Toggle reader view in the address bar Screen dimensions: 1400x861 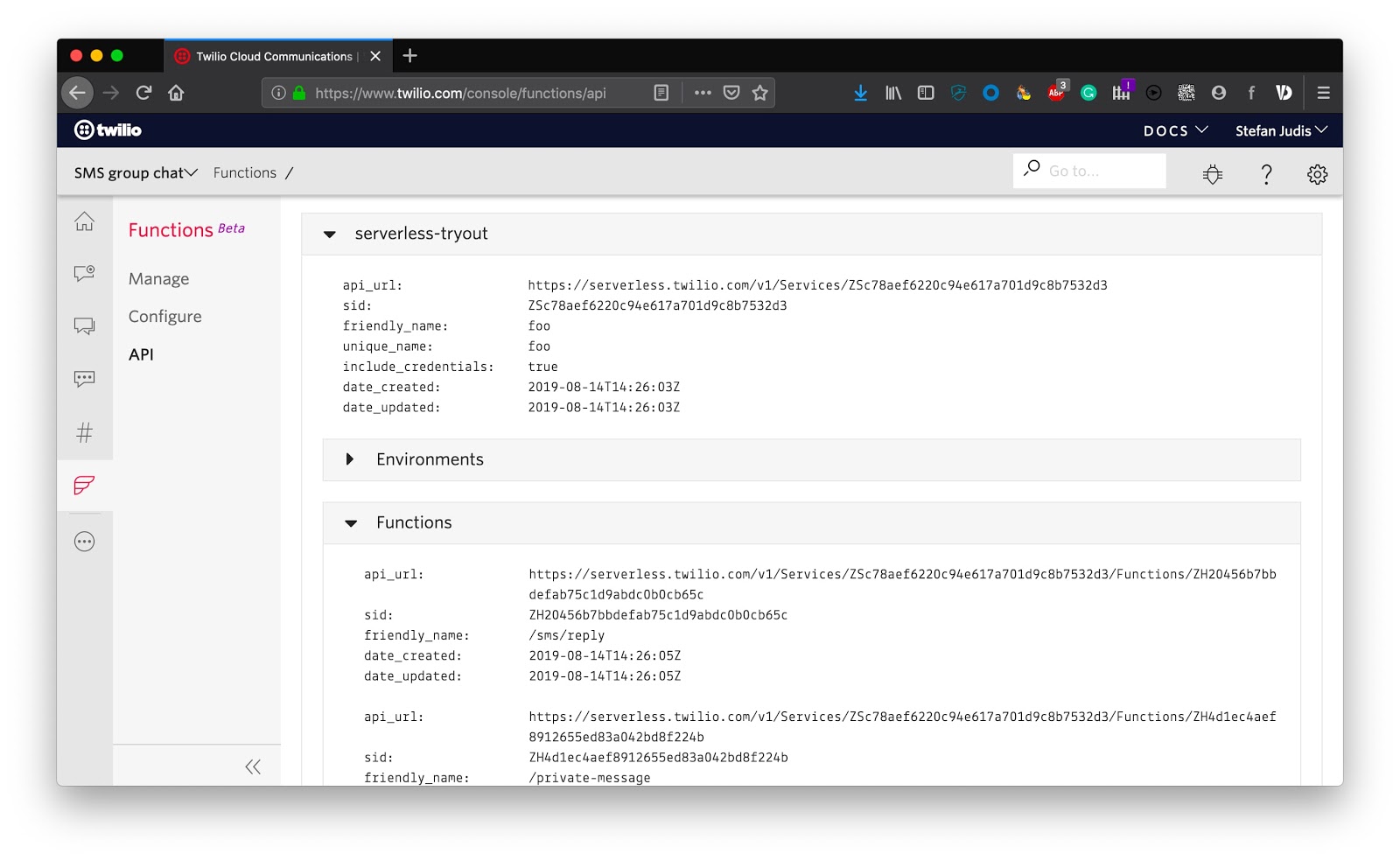[661, 93]
